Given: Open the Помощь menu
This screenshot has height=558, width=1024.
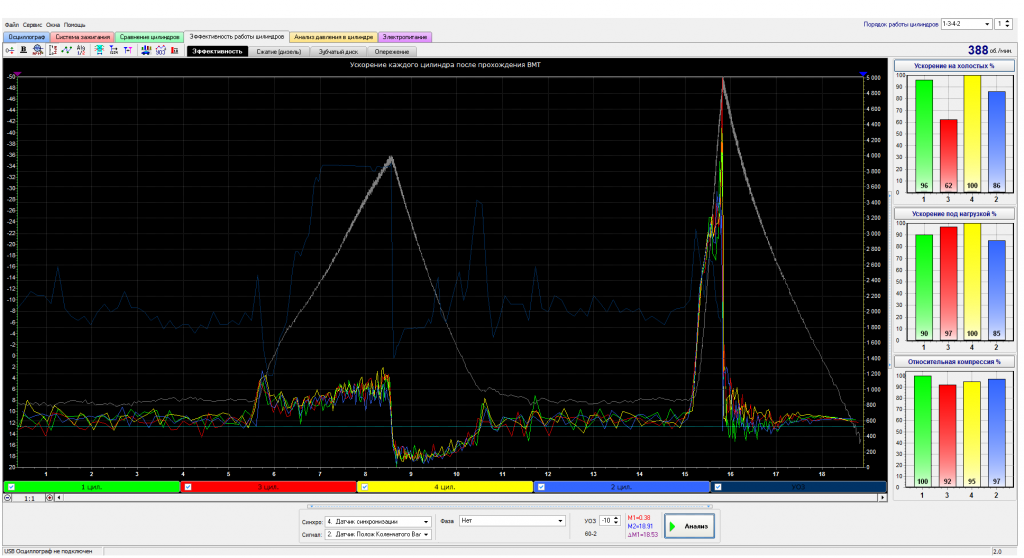Looking at the screenshot, I should (74, 25).
